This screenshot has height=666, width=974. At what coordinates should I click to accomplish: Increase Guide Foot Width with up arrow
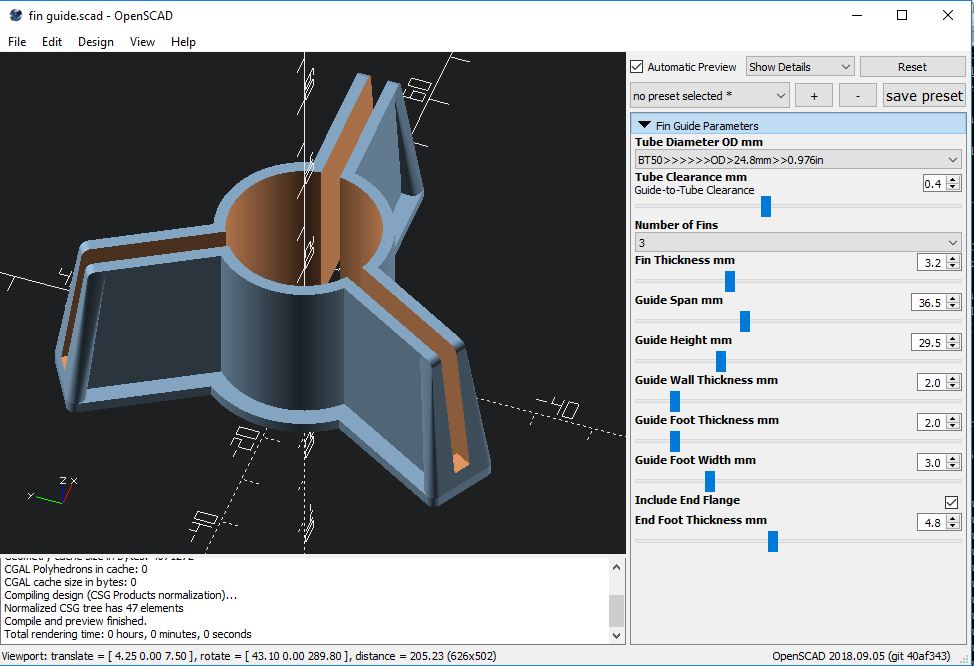(x=954, y=458)
